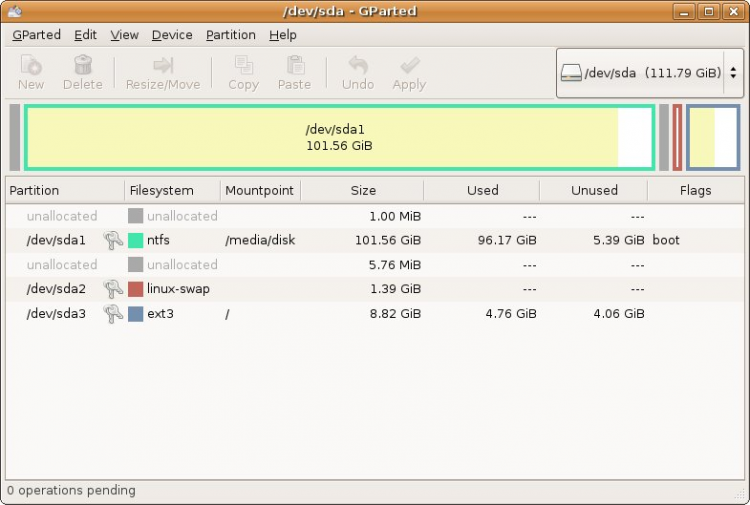750x505 pixels.
Task: Click the Delete partition toolbar icon
Action: point(83,66)
